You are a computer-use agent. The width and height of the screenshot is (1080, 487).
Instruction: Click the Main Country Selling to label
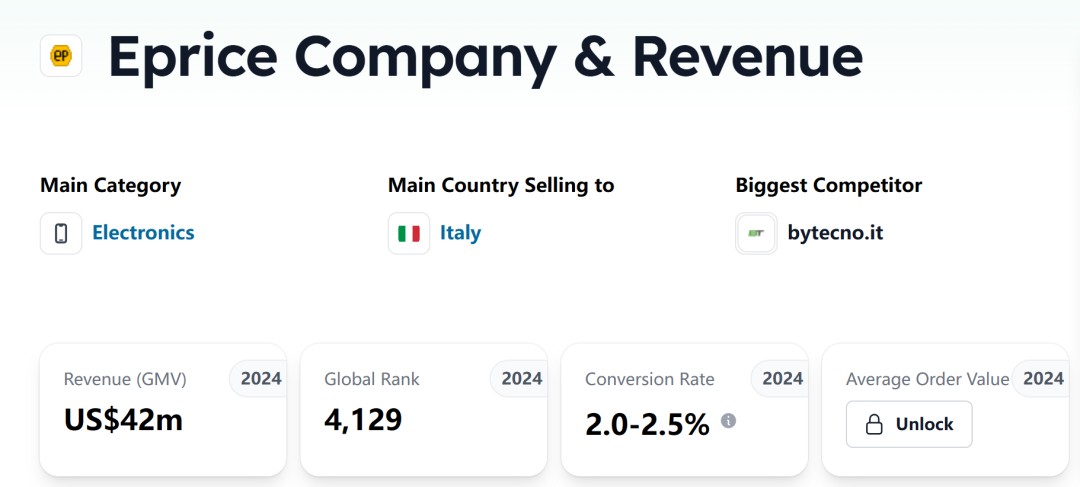501,185
